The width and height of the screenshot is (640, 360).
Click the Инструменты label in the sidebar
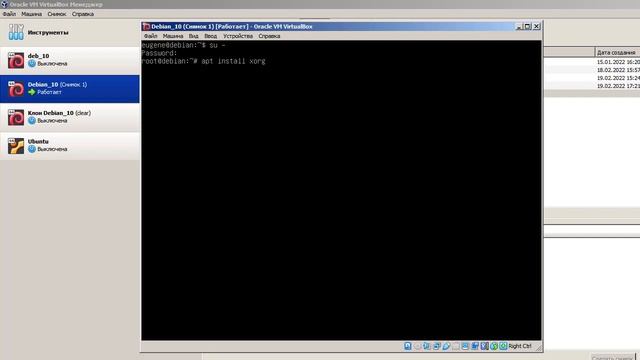tap(48, 32)
